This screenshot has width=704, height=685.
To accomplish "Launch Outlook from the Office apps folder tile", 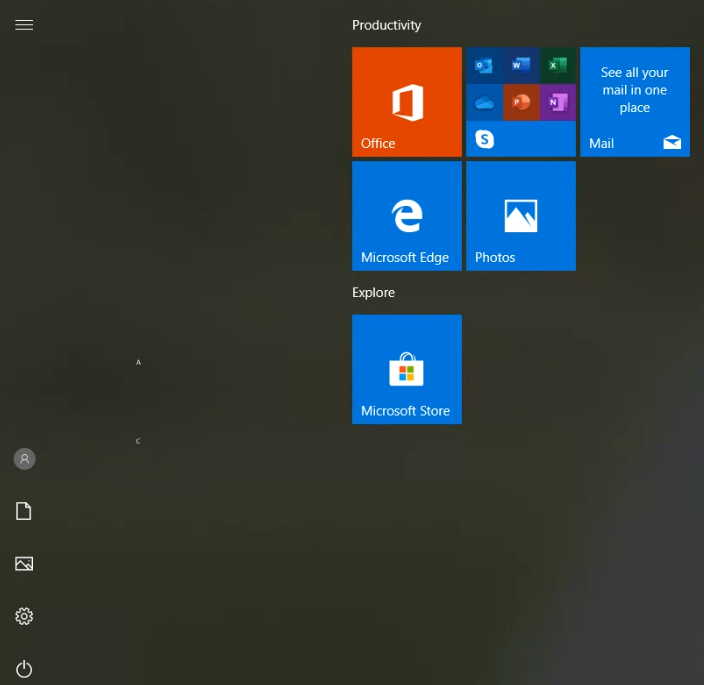I will click(484, 66).
